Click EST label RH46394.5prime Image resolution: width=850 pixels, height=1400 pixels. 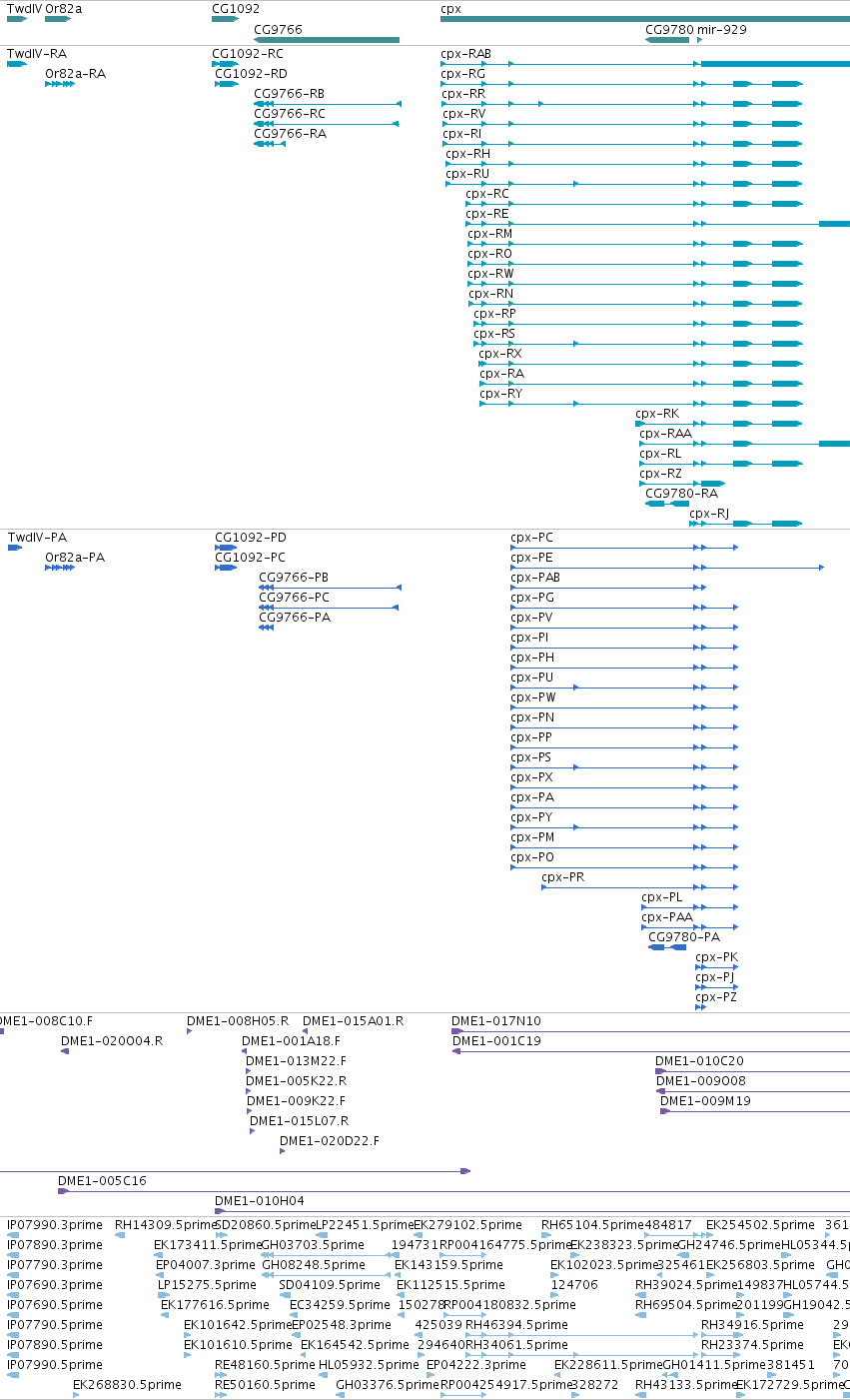point(517,1325)
